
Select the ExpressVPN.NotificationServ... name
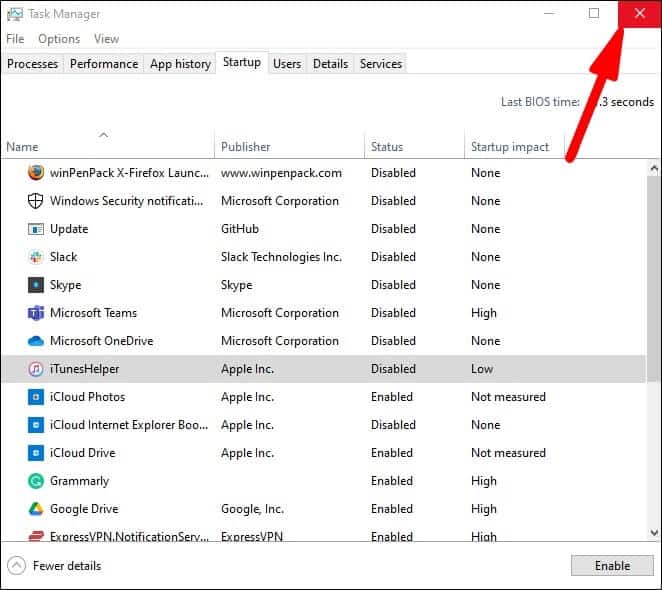(129, 536)
